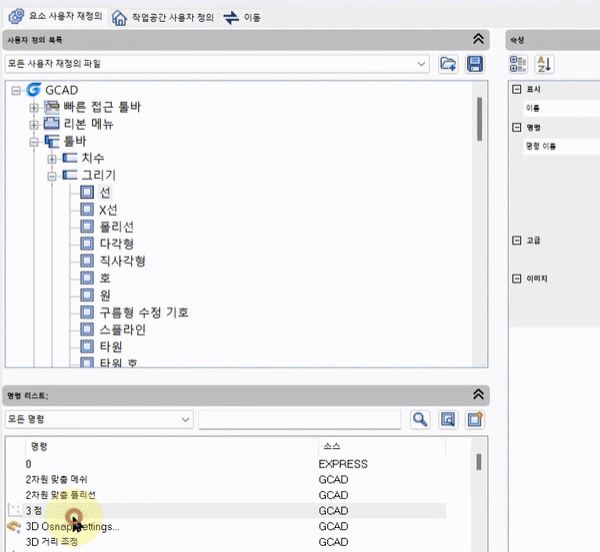600x552 pixels.
Task: Select the 선 item in the 그리기 toolbar
Action: 105,192
